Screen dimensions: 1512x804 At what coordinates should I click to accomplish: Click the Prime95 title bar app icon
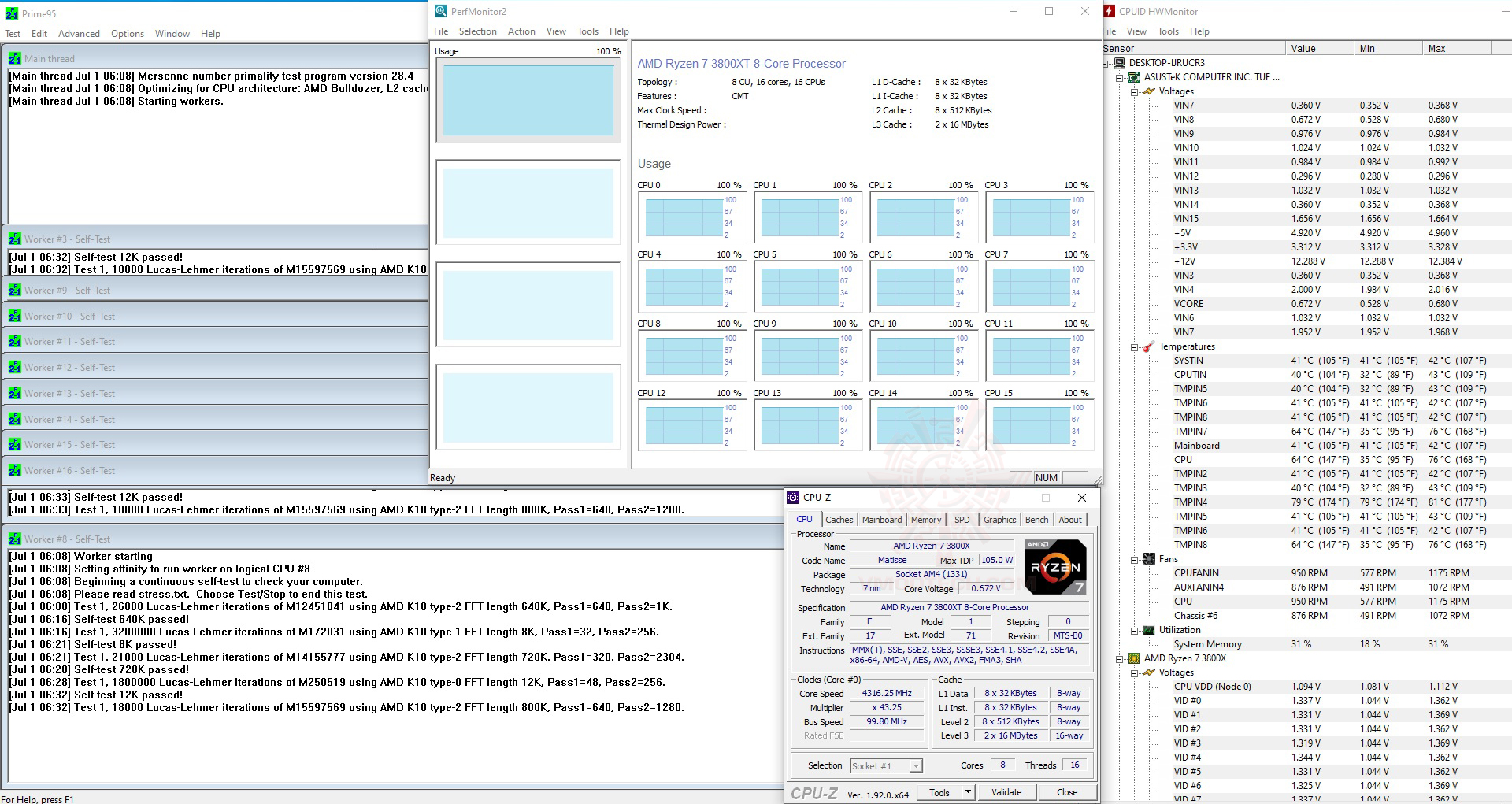pyautogui.click(x=12, y=13)
